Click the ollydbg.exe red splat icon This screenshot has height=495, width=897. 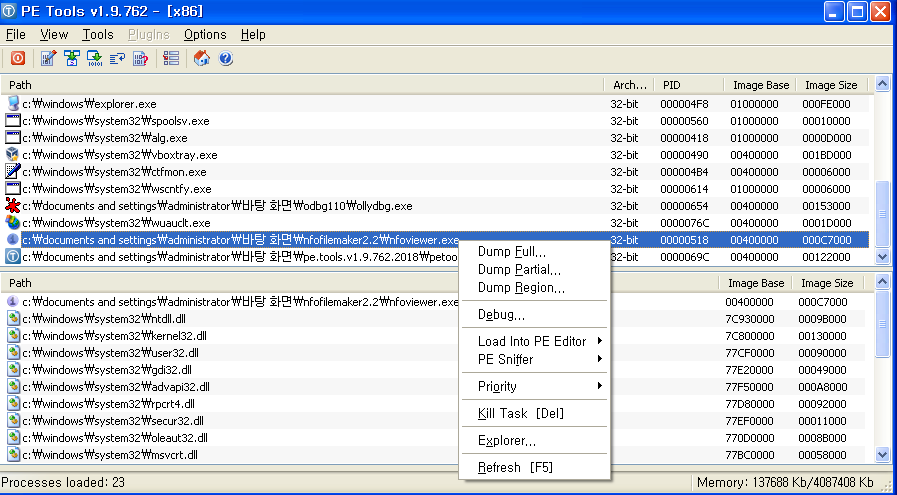(x=13, y=205)
